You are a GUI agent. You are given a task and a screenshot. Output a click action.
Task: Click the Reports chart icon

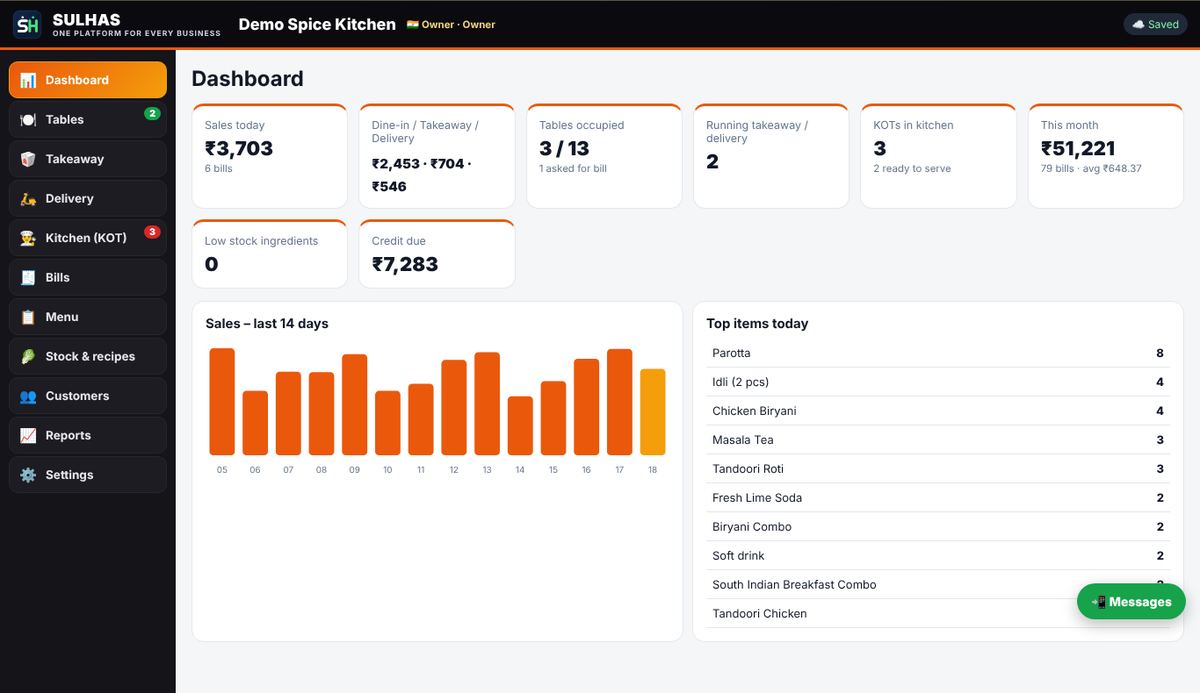coord(28,436)
